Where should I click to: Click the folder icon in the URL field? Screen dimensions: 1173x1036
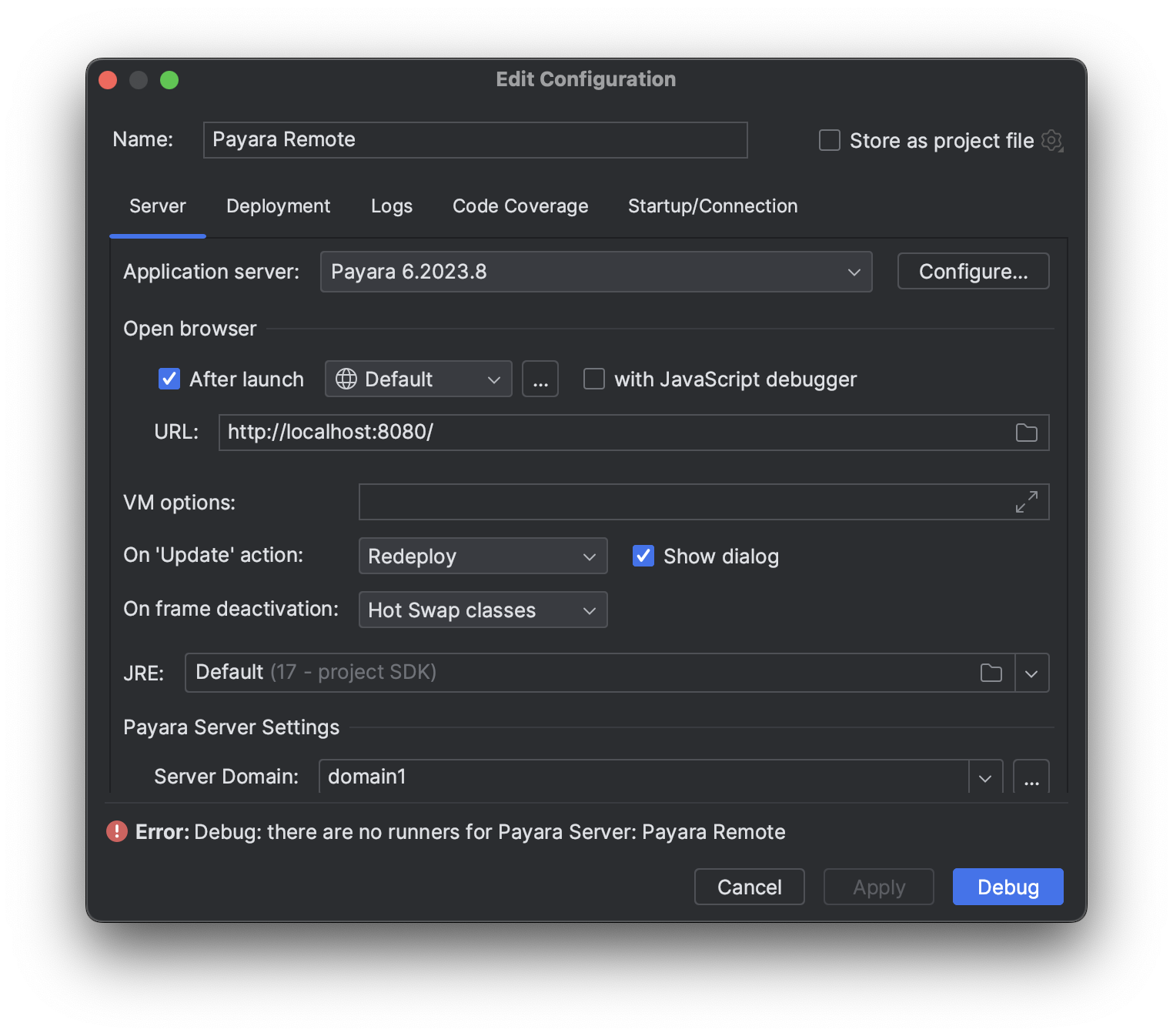point(1026,433)
